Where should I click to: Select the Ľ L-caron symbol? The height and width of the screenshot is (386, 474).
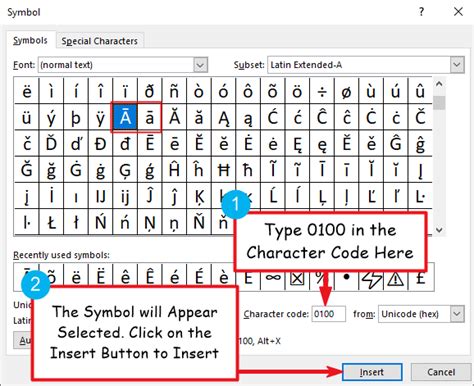(371, 196)
